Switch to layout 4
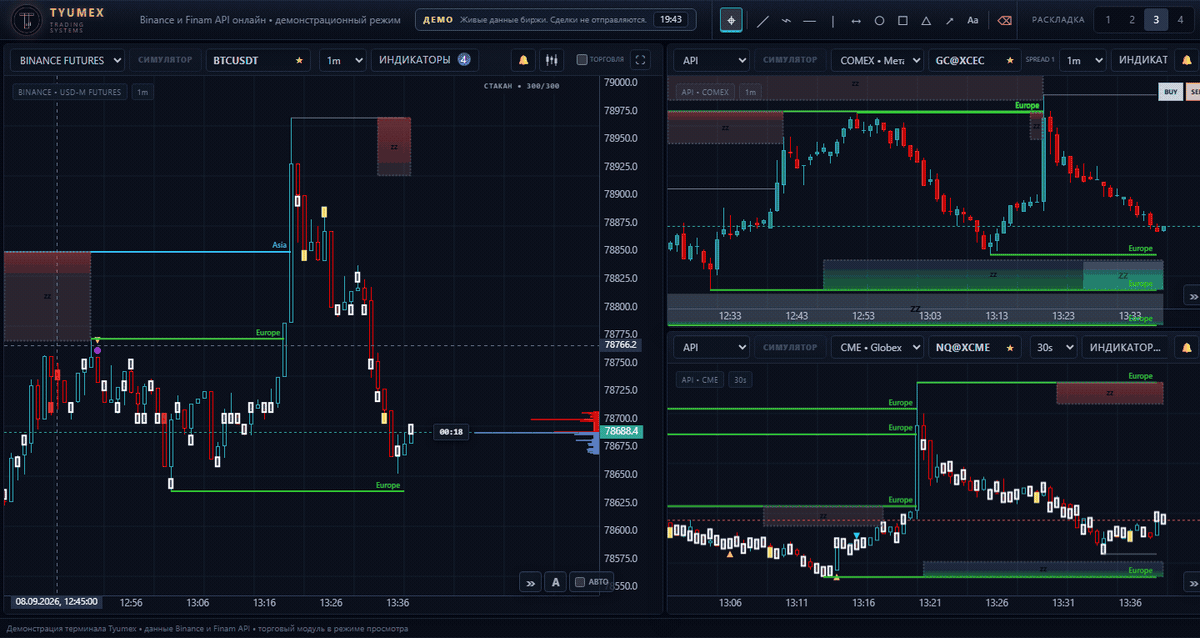Screen dimensions: 1200x638 click(x=1182, y=20)
